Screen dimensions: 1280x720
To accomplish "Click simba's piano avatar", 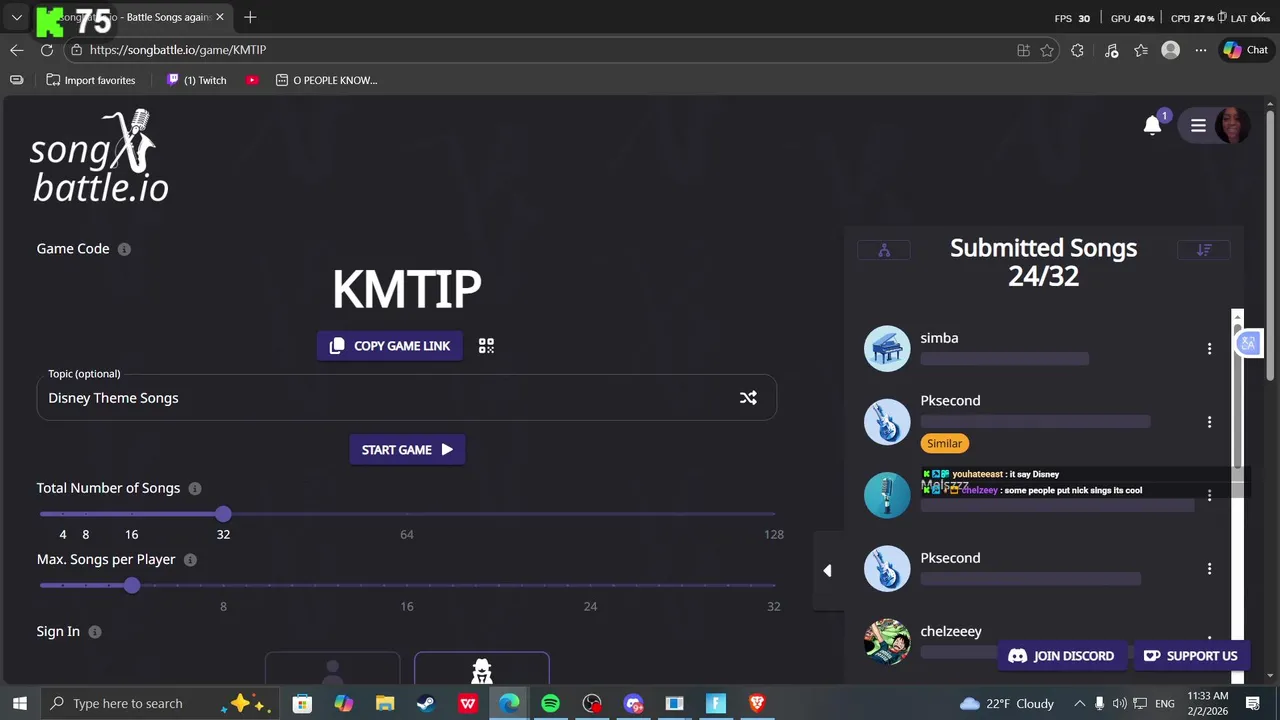I will 887,349.
